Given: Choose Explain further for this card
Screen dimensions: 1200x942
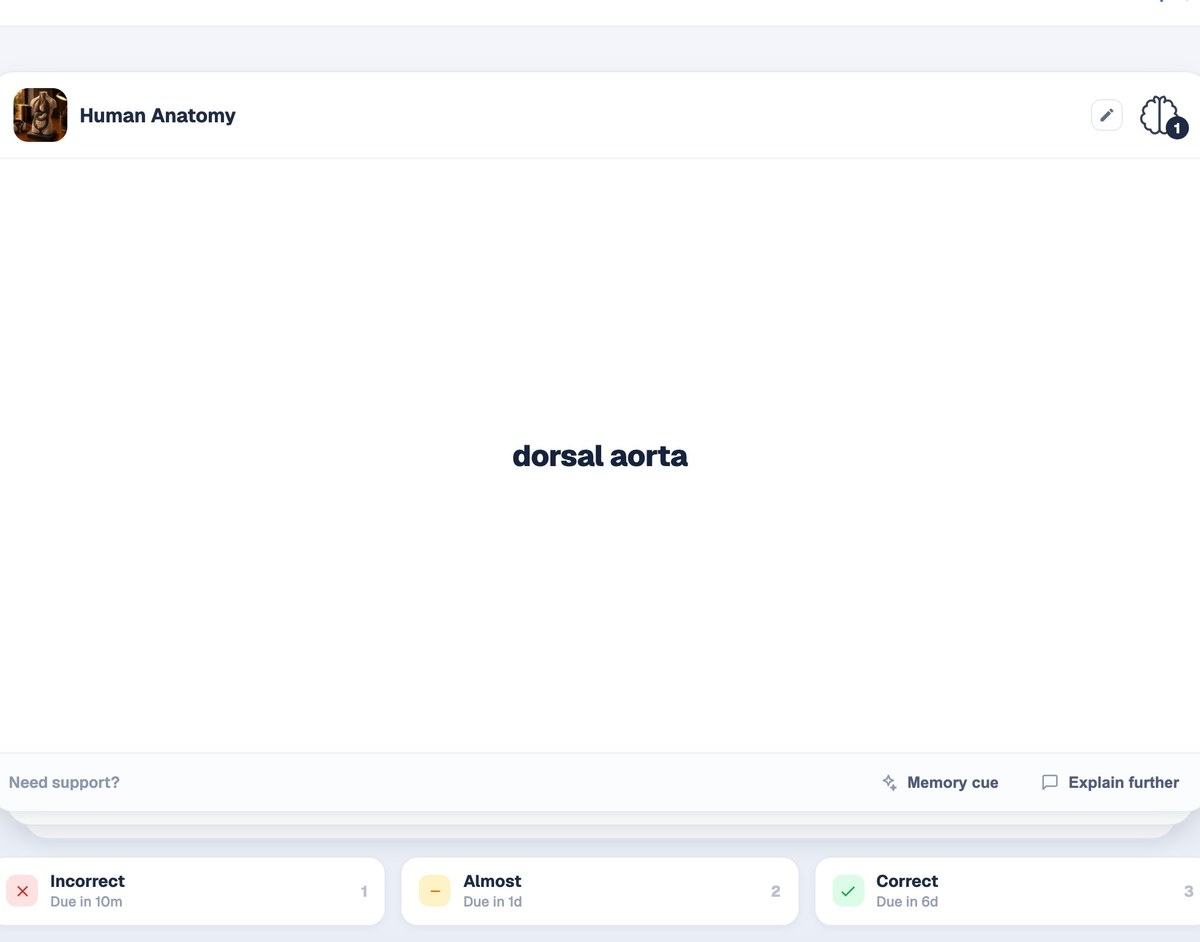Looking at the screenshot, I should pyautogui.click(x=1110, y=782).
